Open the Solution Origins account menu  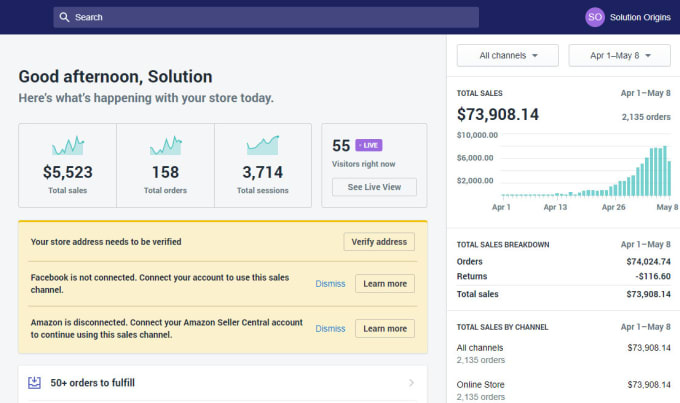coord(640,17)
